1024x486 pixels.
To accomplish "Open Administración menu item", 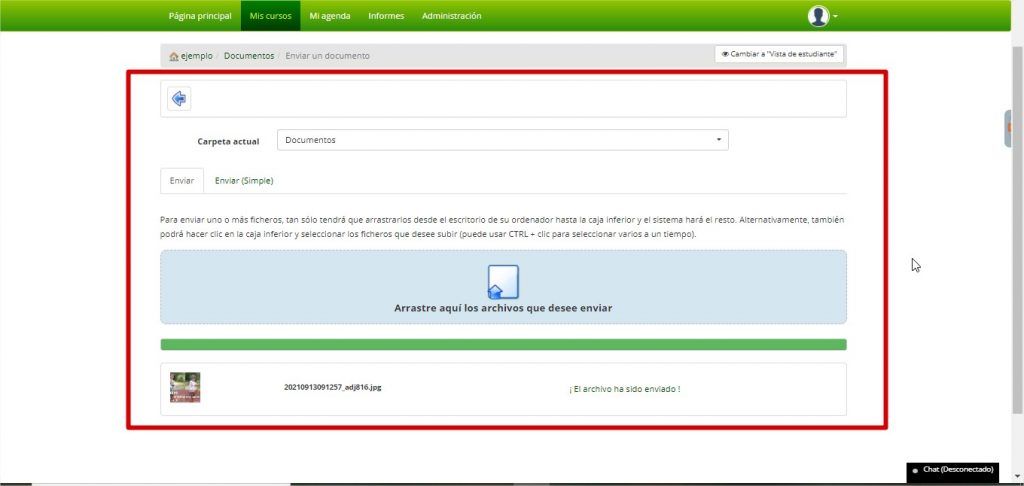I will tap(451, 16).
